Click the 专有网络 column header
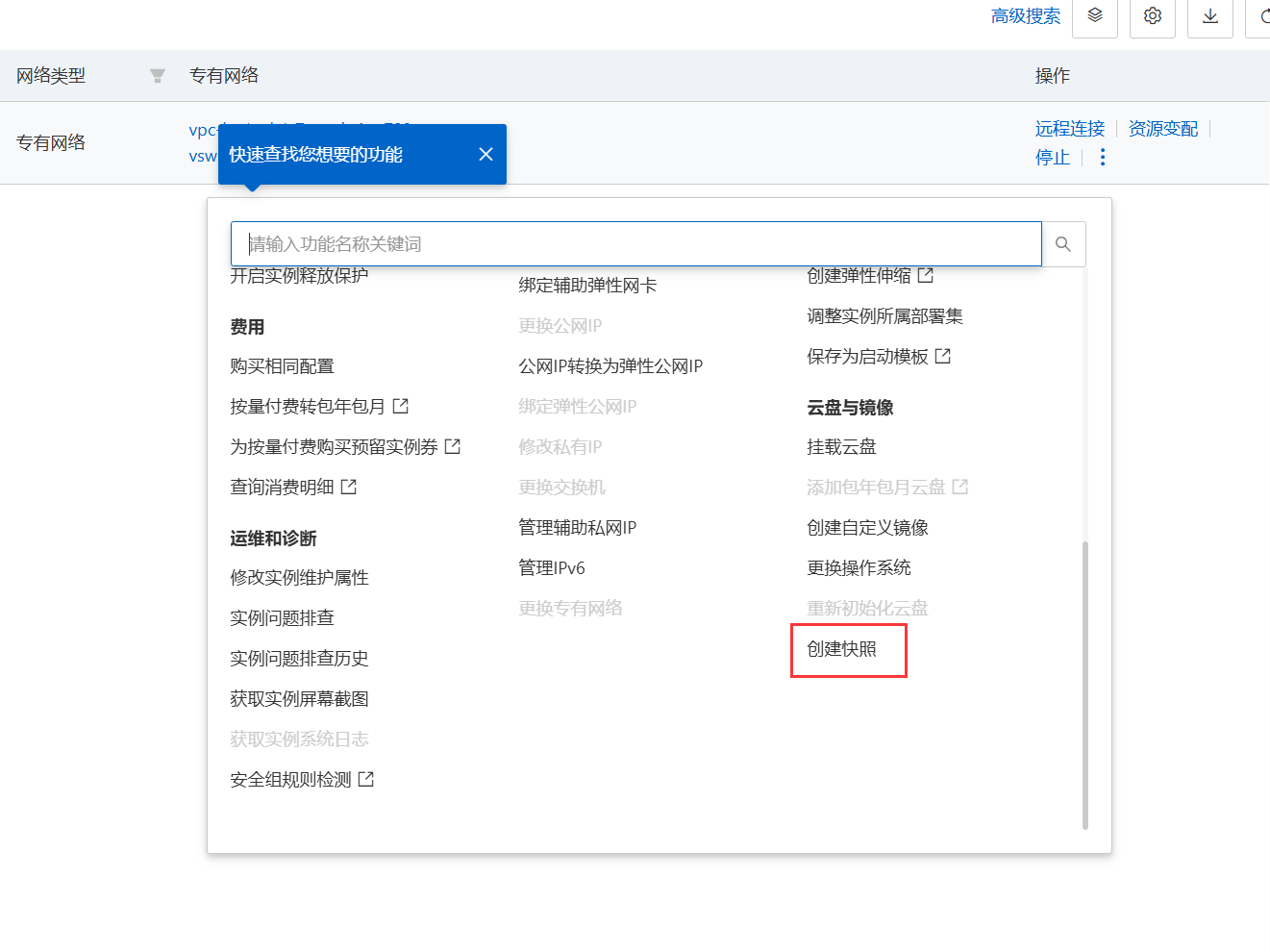The width and height of the screenshot is (1270, 952). (x=224, y=76)
